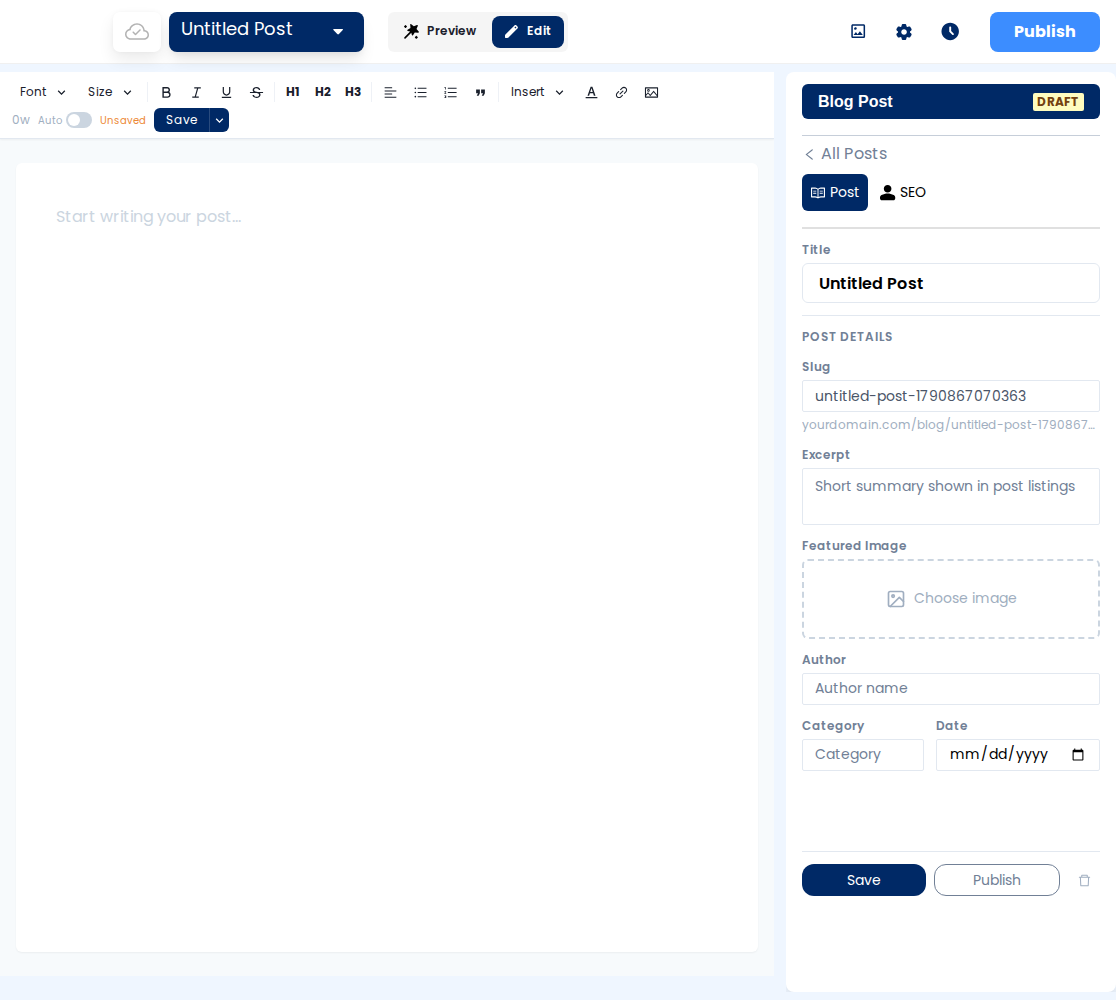The height and width of the screenshot is (1000, 1116).
Task: Click the post body editor area
Action: [386, 557]
